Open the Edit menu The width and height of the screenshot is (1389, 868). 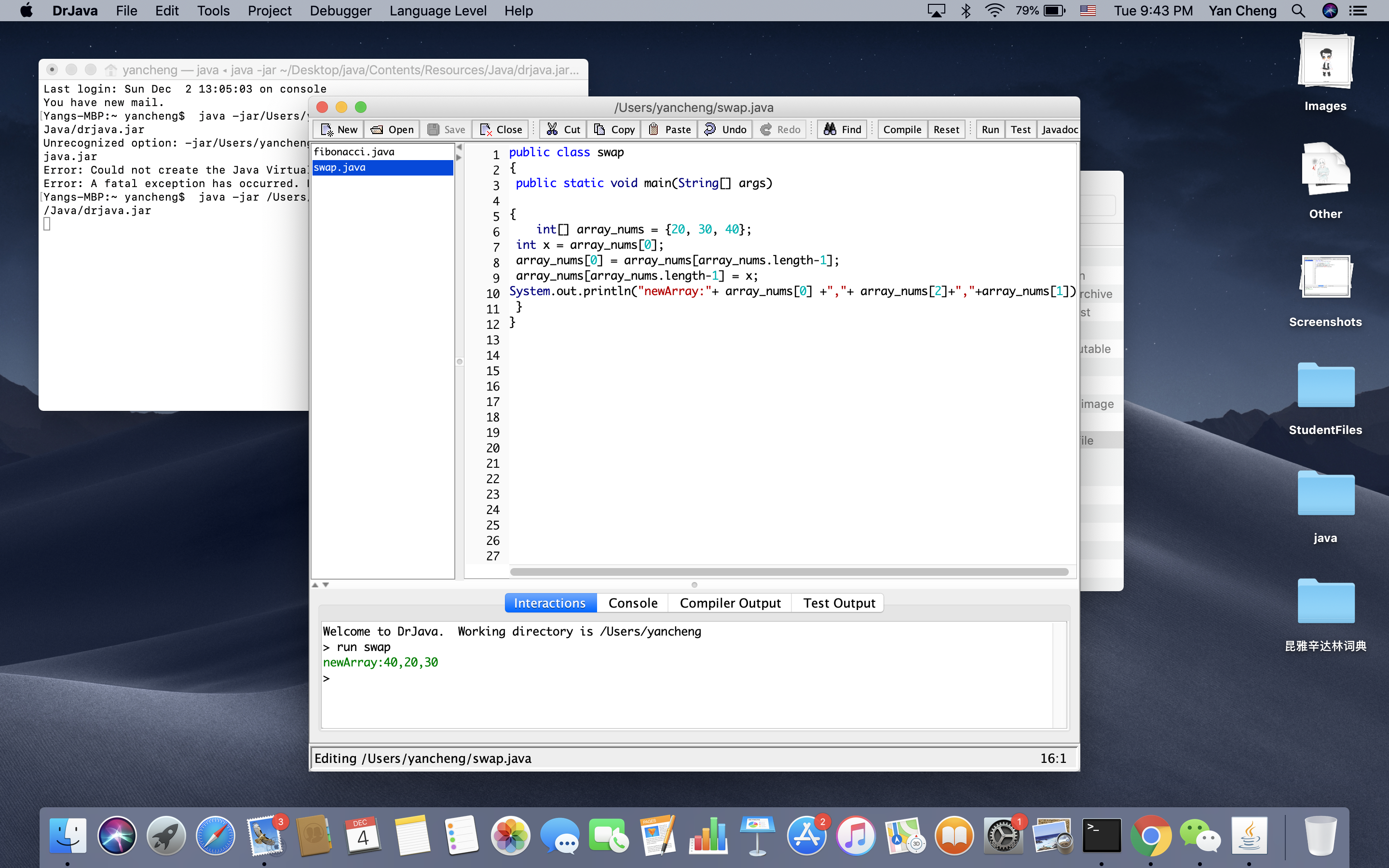(x=167, y=10)
